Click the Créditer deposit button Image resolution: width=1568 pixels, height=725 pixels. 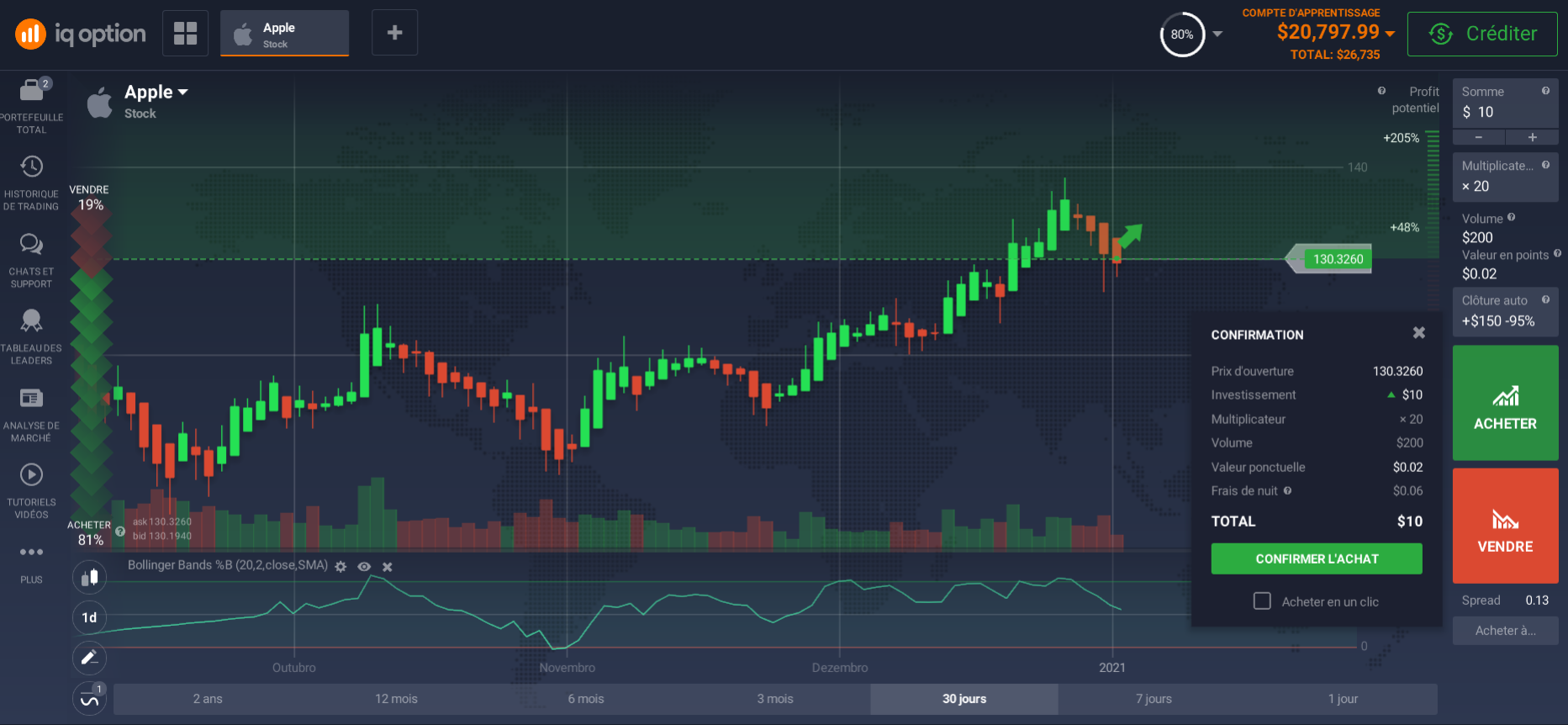click(x=1482, y=34)
